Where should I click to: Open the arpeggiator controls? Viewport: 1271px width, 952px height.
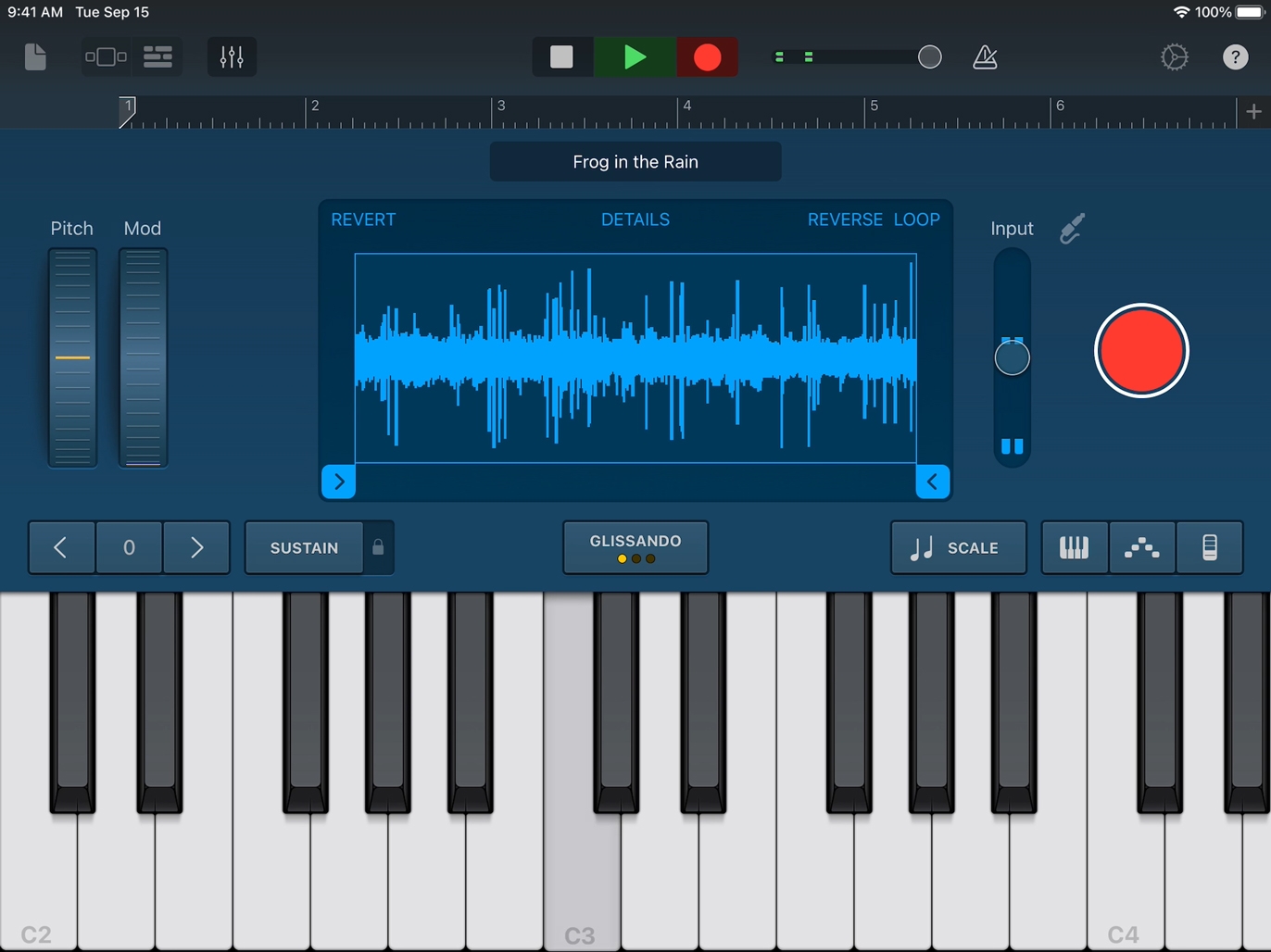[x=1142, y=547]
